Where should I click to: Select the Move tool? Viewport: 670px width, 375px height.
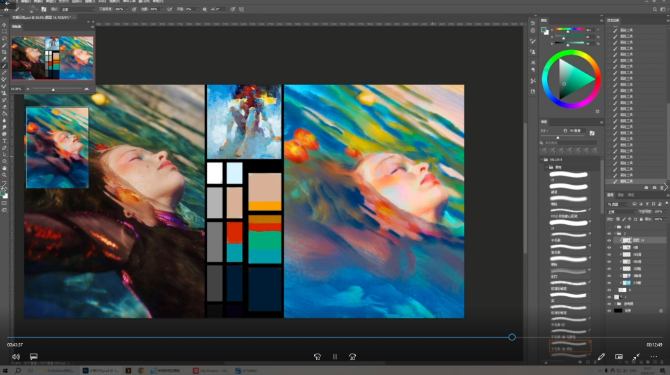[4, 25]
